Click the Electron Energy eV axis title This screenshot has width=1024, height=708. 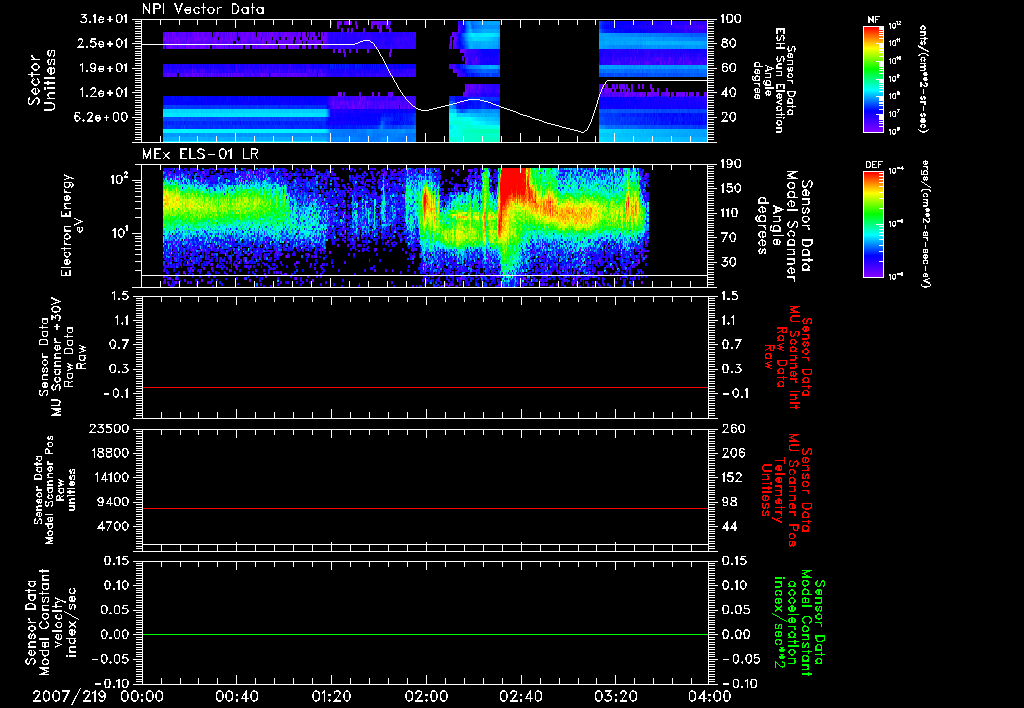pos(74,225)
